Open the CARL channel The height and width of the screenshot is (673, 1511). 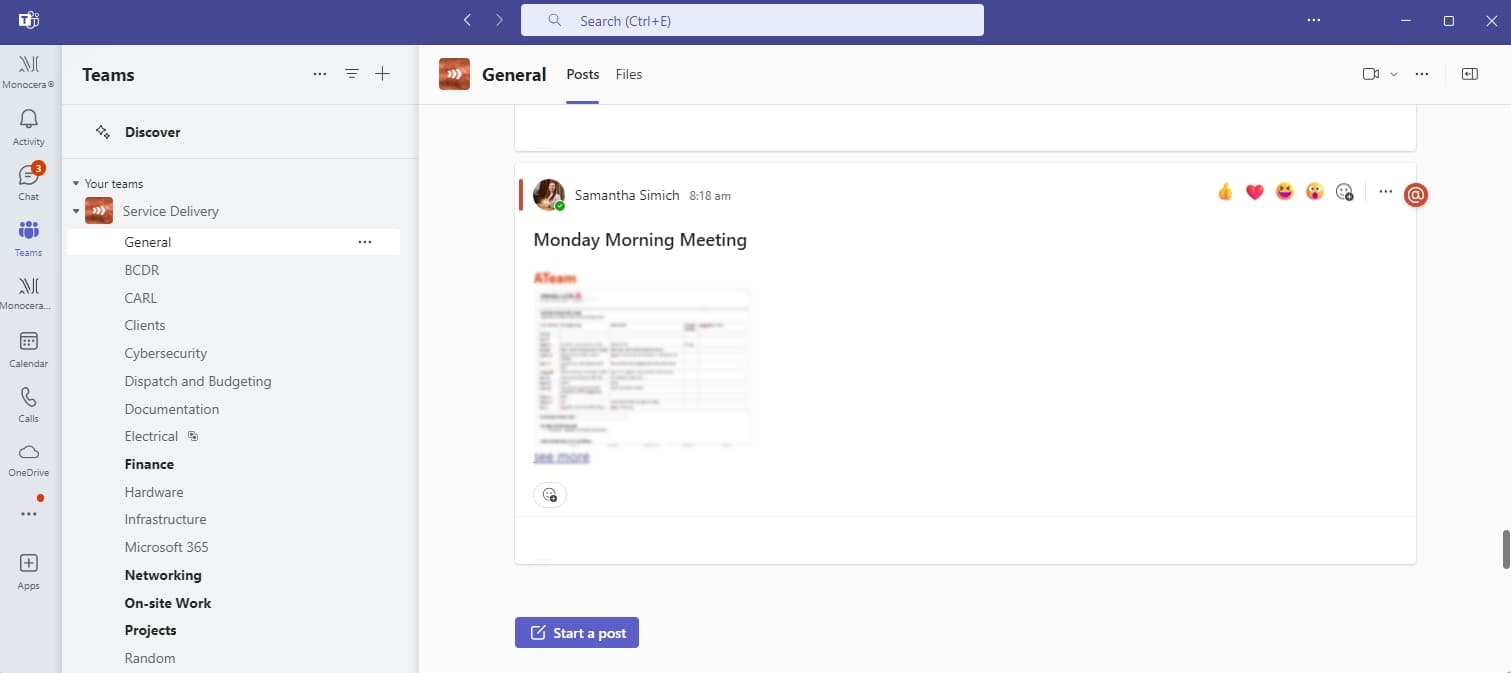(141, 298)
